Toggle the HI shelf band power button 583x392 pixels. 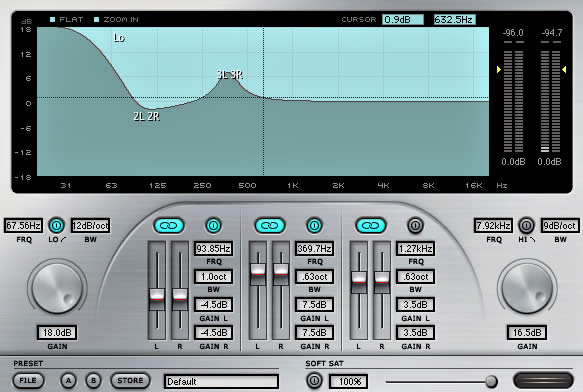pyautogui.click(x=526, y=225)
